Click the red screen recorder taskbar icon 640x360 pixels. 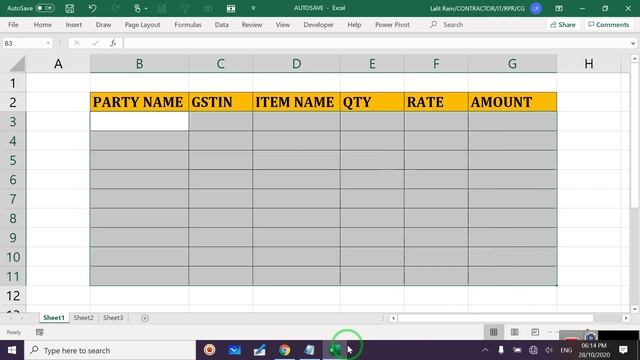(x=209, y=350)
